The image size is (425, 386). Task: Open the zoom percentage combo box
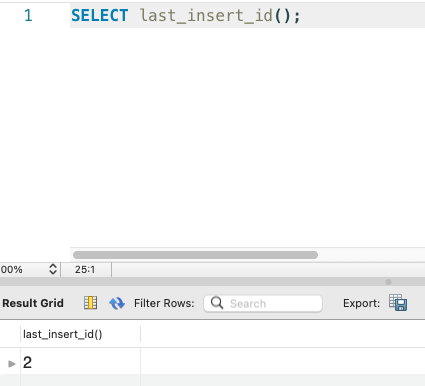click(29, 269)
